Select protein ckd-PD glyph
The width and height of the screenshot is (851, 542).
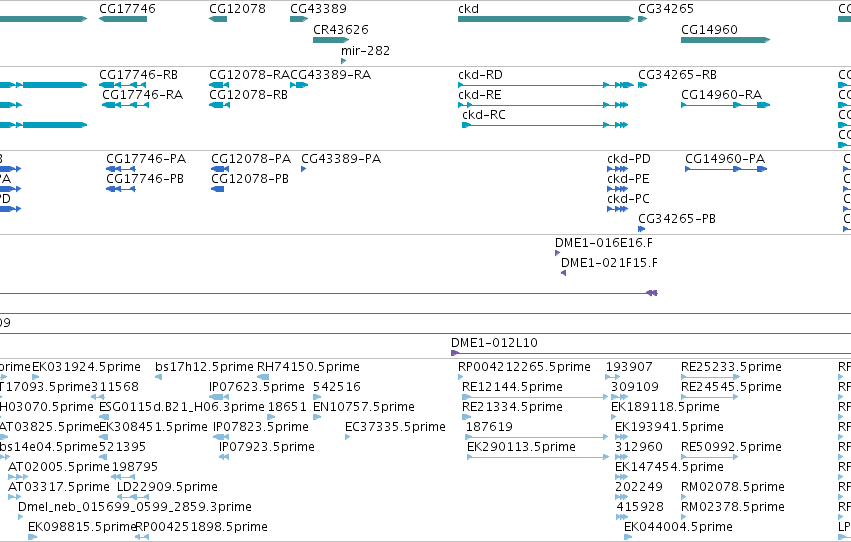[x=618, y=169]
